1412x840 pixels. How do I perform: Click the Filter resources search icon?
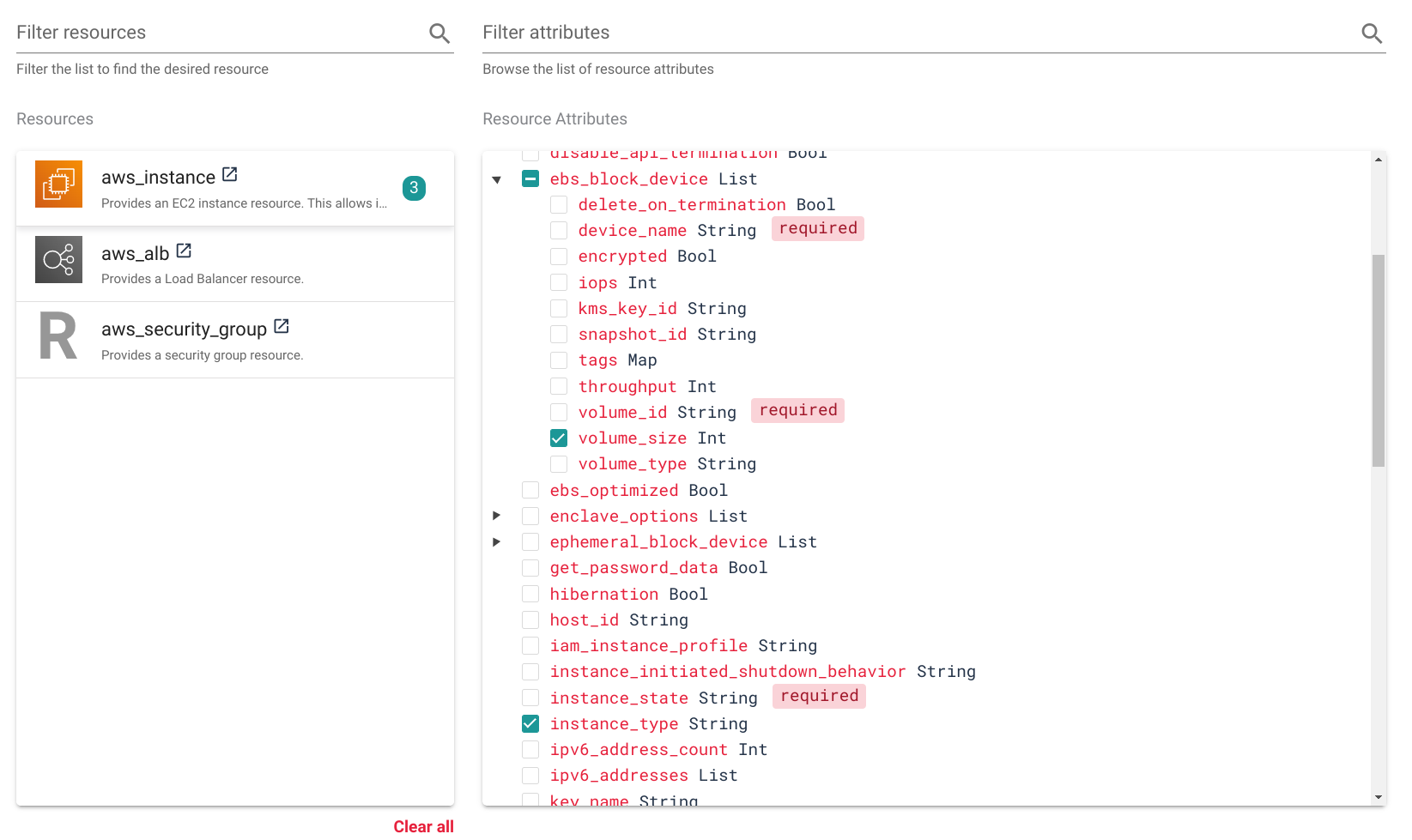tap(439, 33)
